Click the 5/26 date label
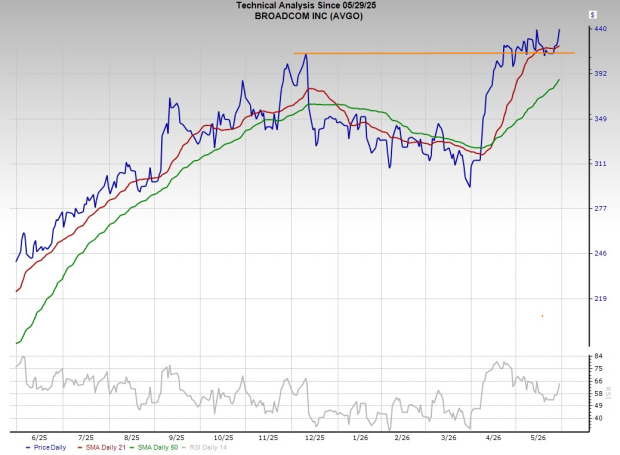The height and width of the screenshot is (455, 620). (538, 438)
